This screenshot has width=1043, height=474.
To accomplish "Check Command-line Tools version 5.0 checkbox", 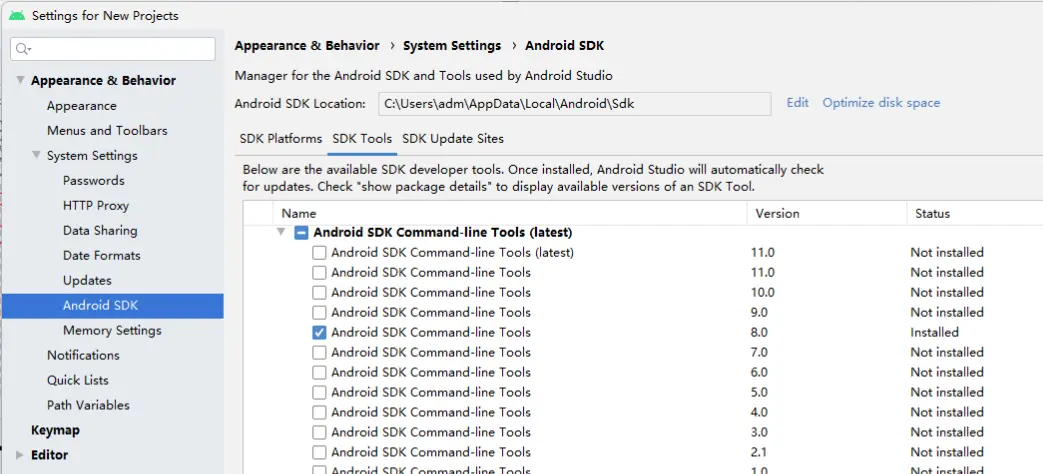I will click(319, 392).
